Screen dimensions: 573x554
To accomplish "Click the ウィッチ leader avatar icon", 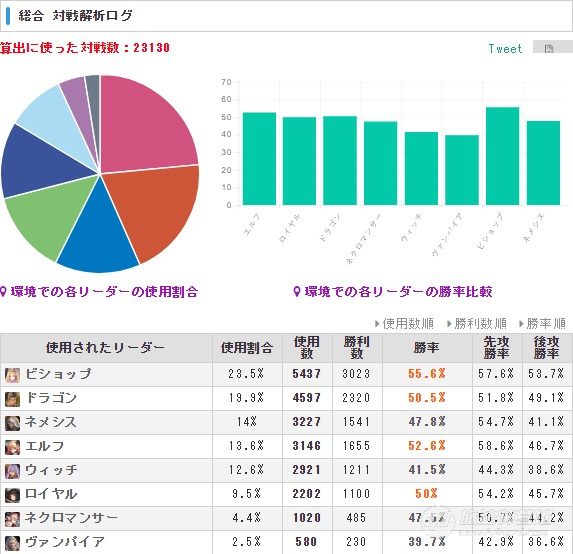I will pyautogui.click(x=12, y=471).
